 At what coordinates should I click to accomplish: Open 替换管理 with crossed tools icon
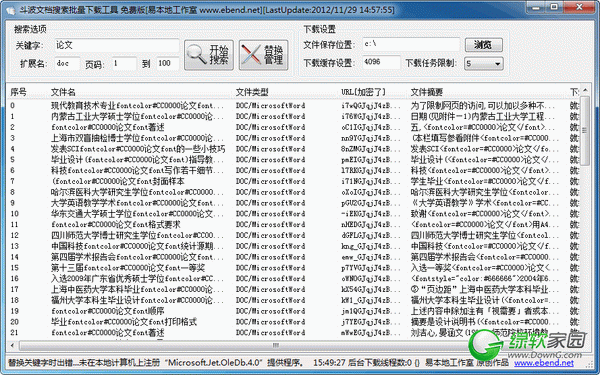point(264,55)
